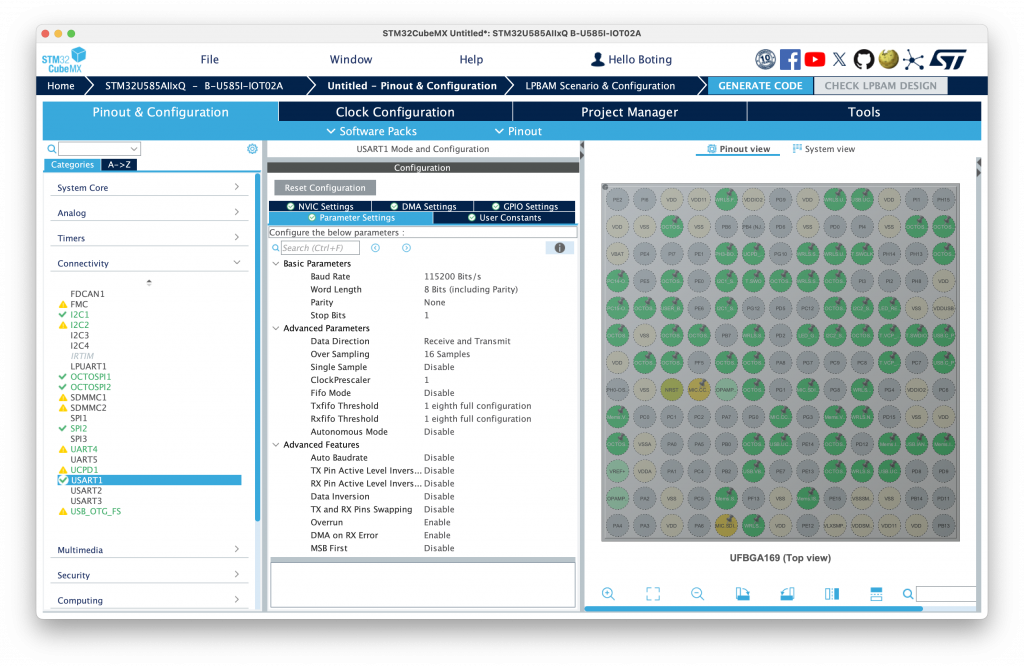The width and height of the screenshot is (1024, 667).
Task: Select UART4 warning entry
Action: click(x=84, y=449)
